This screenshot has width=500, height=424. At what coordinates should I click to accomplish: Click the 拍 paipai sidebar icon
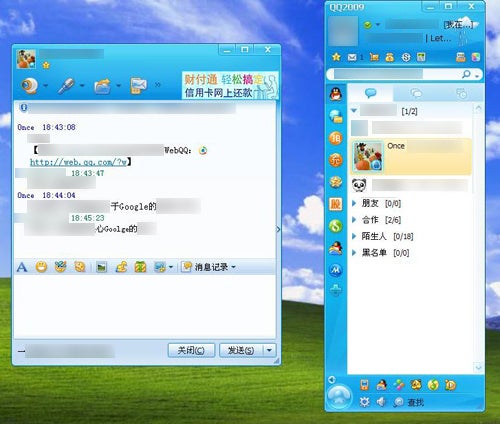pyautogui.click(x=336, y=138)
